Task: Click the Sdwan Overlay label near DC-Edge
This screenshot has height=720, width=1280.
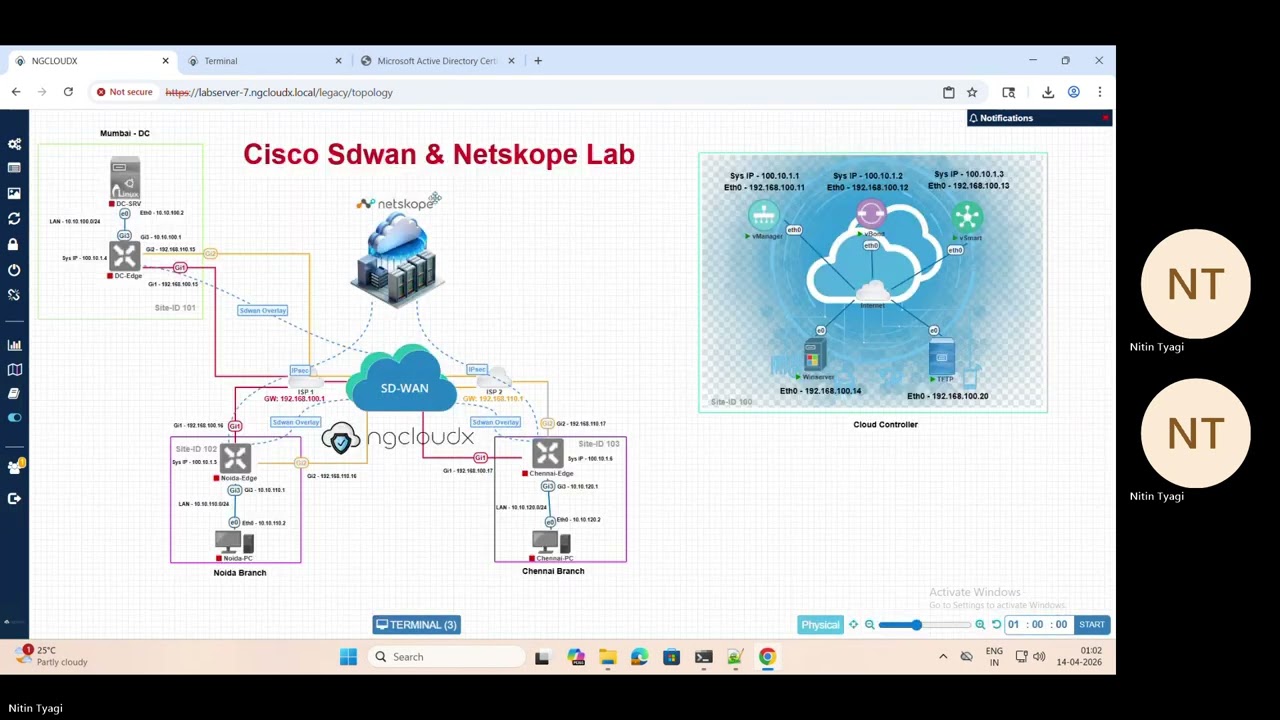Action: click(263, 310)
